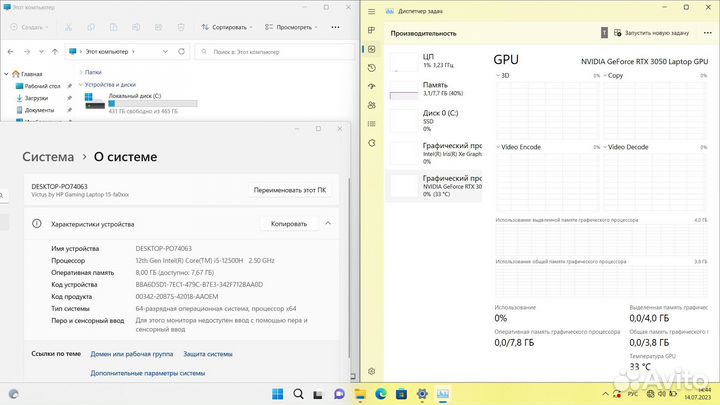Select the Intel Iris Xe GPU item
The image size is (720, 405).
435,153
